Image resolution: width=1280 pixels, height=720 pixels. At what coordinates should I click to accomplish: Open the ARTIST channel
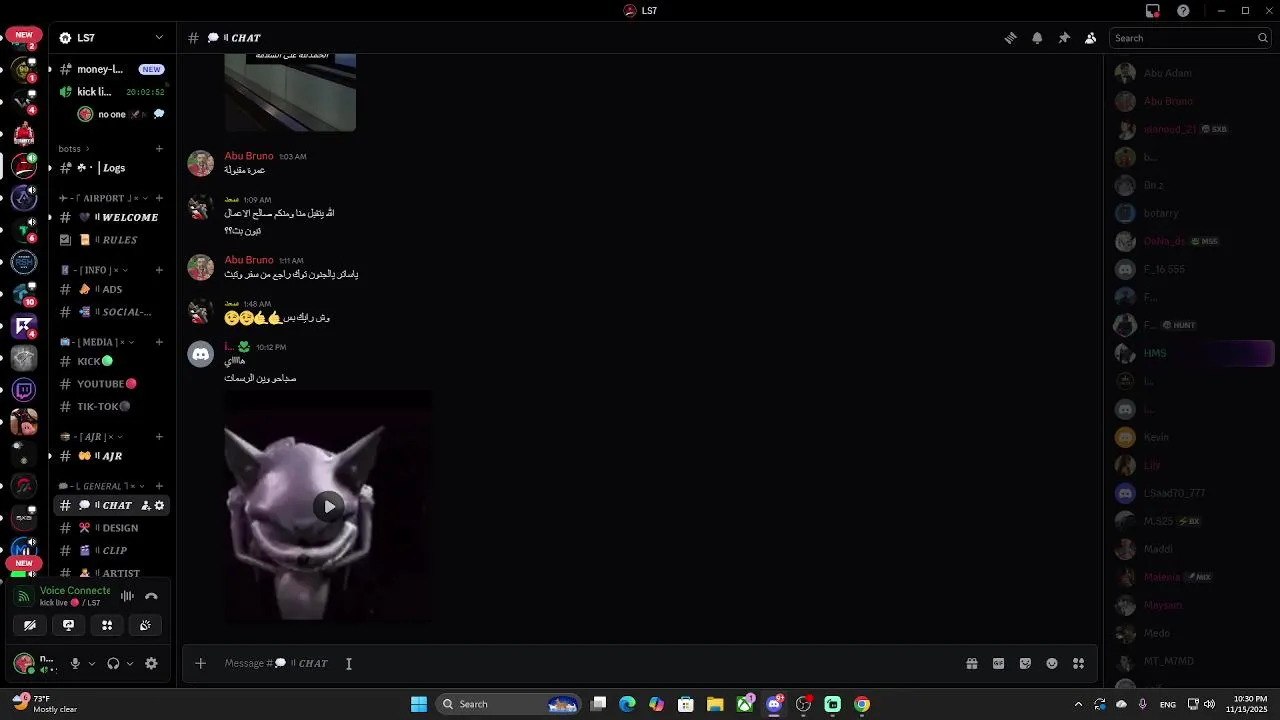pos(110,573)
